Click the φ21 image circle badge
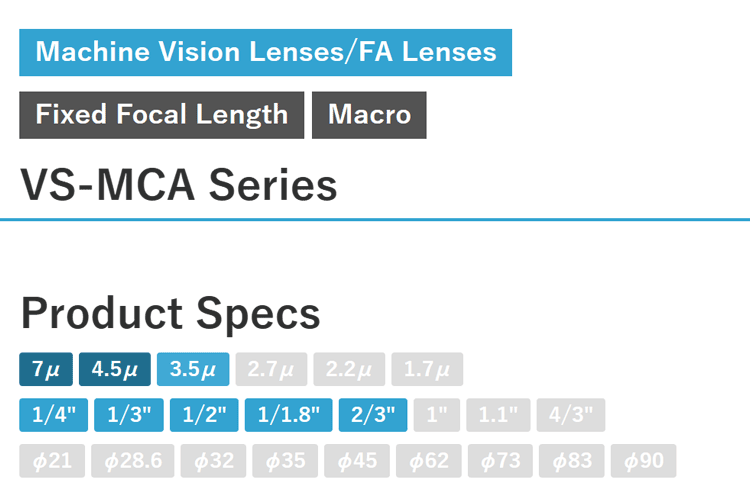The height and width of the screenshot is (499, 750). 52,460
